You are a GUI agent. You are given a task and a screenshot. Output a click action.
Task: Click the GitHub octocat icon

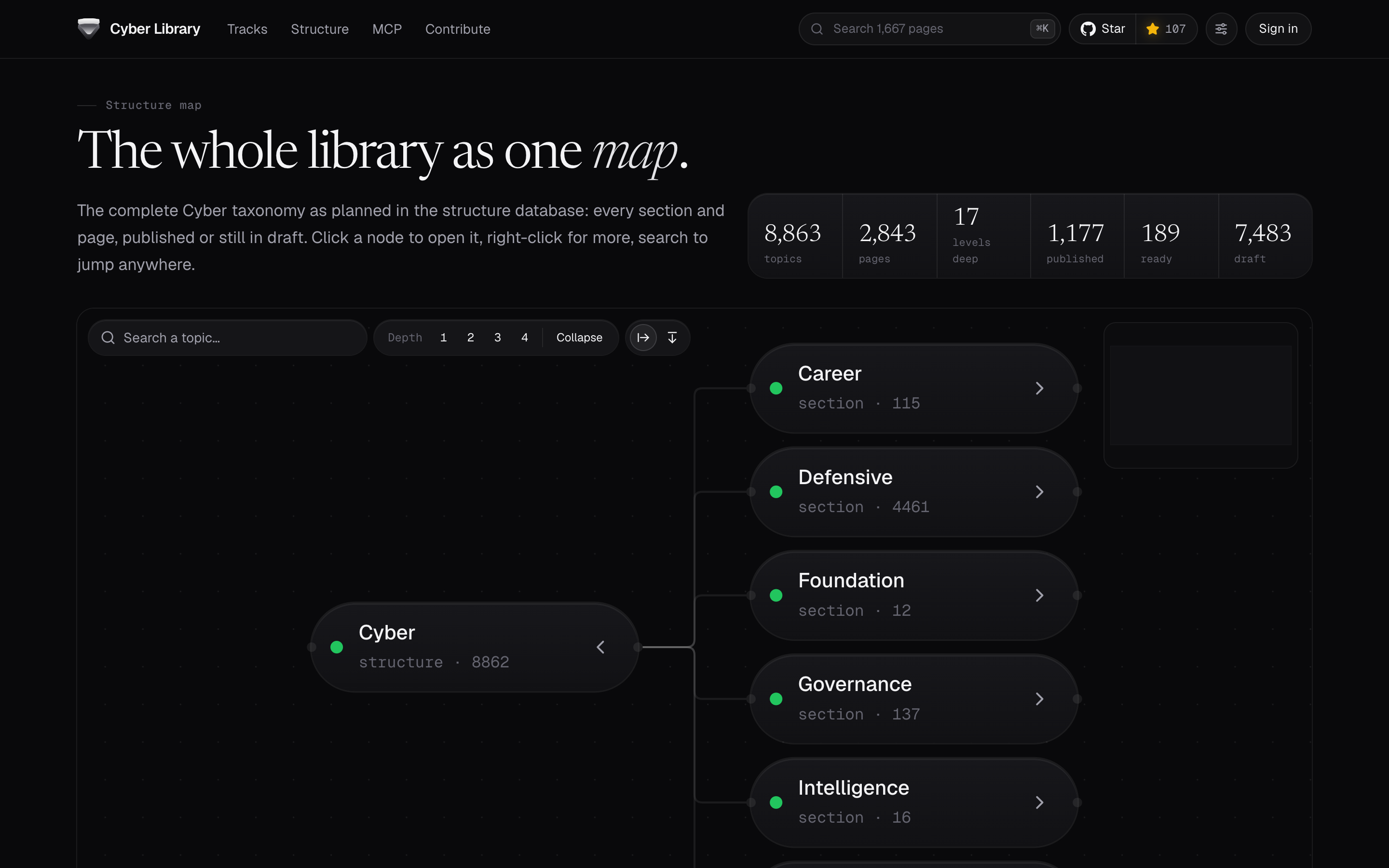click(1088, 29)
